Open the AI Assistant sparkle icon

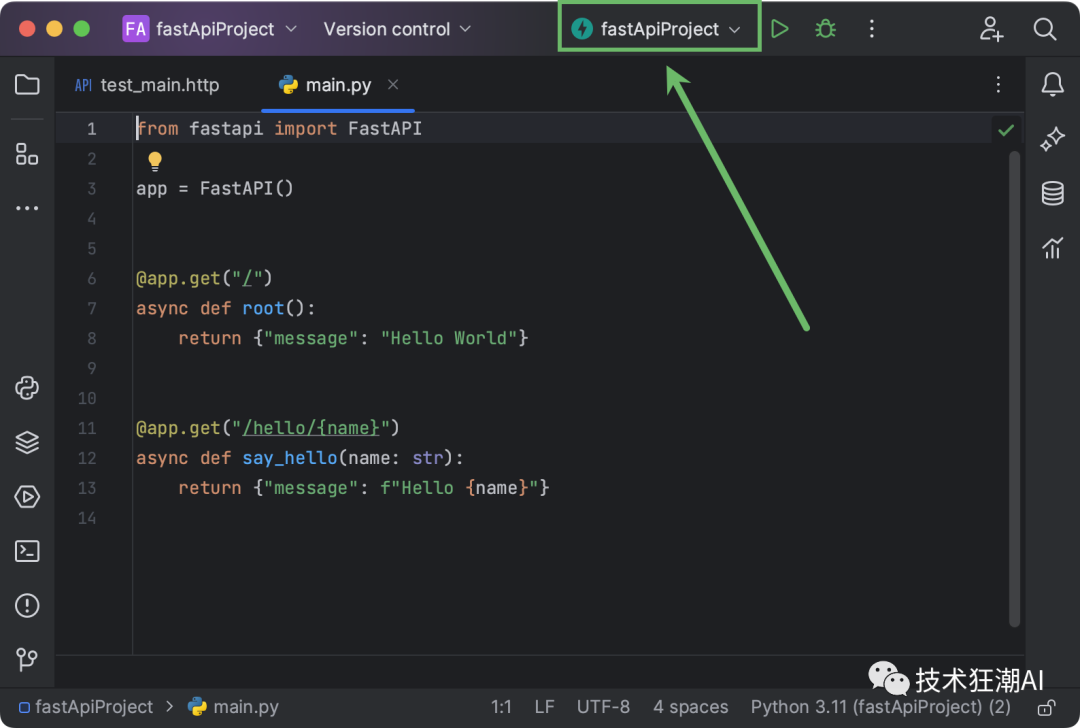pyautogui.click(x=1052, y=139)
